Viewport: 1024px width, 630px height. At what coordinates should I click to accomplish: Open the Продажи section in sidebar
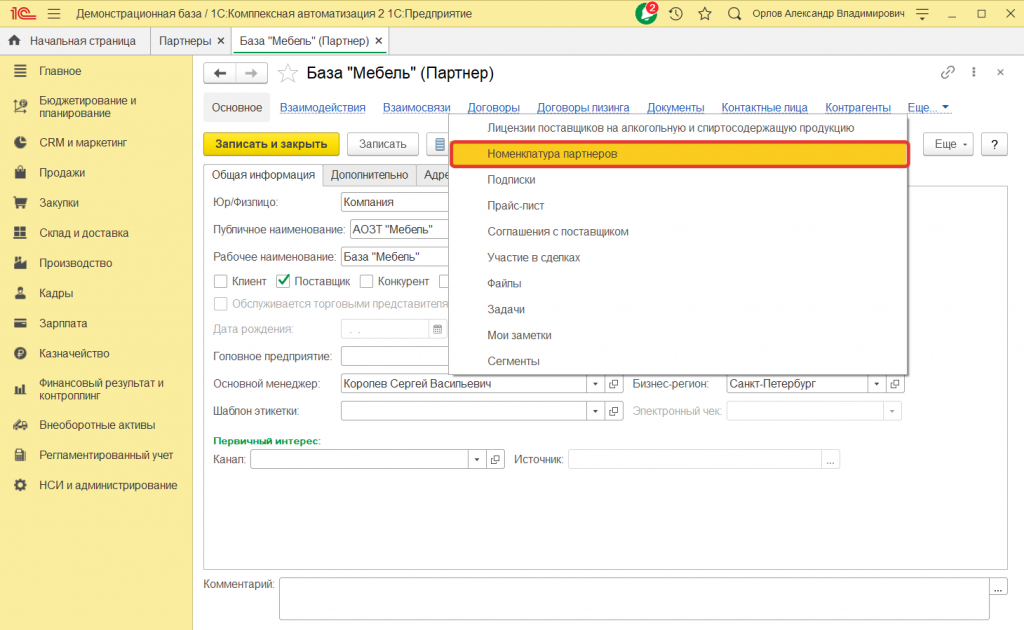tap(62, 172)
